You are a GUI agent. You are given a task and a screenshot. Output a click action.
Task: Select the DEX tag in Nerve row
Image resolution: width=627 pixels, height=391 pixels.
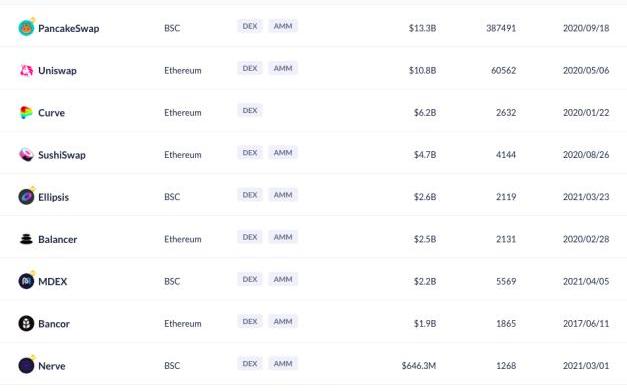[x=250, y=363]
